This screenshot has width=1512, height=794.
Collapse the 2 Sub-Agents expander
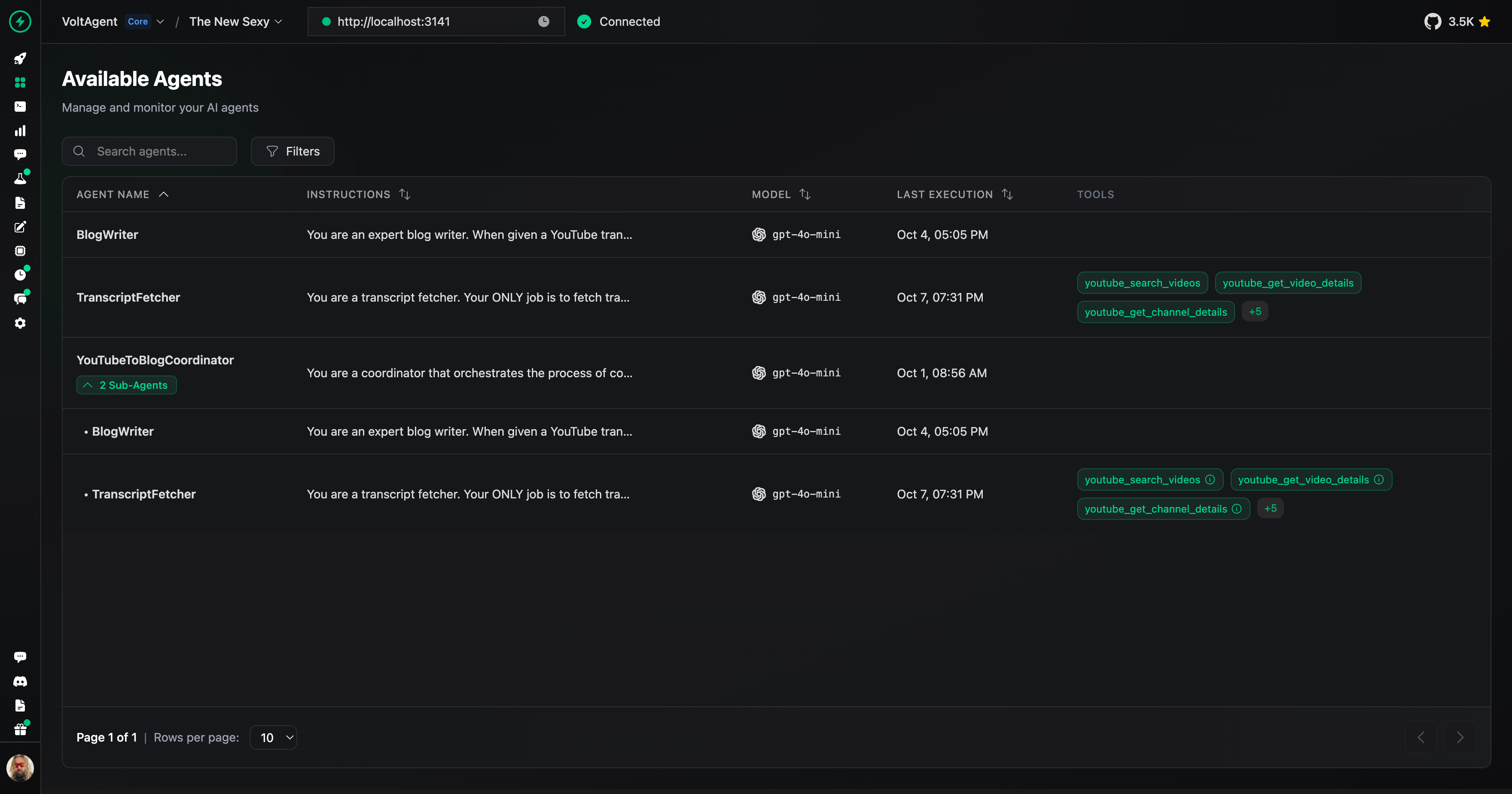pyautogui.click(x=126, y=385)
